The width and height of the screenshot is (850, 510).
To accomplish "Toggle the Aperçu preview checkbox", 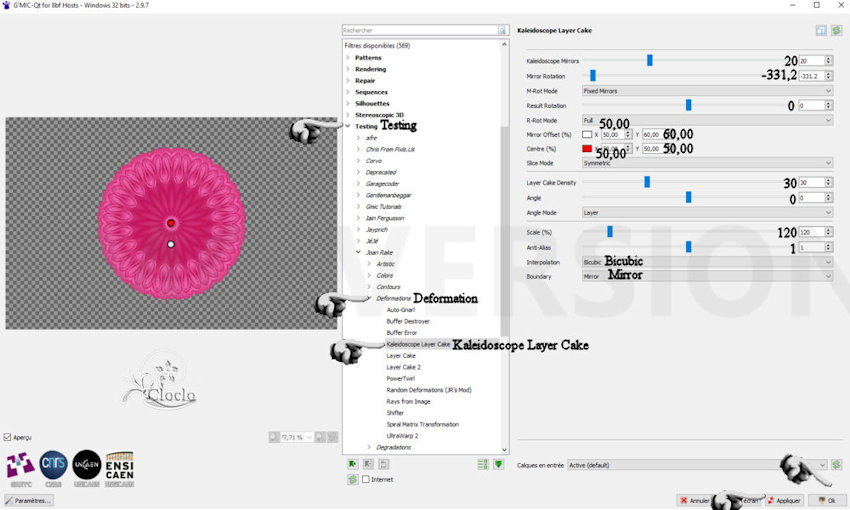I will point(9,437).
